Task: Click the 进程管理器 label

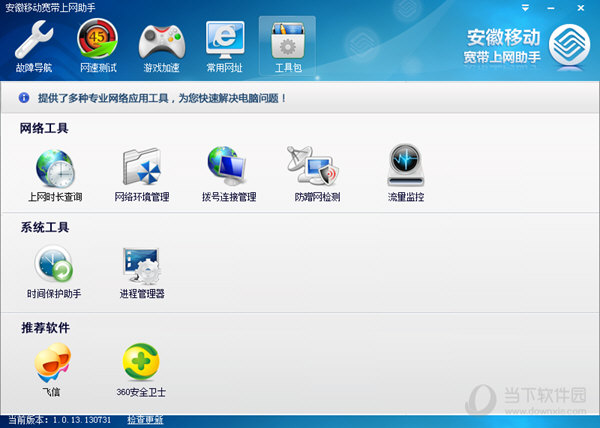Action: 142,294
